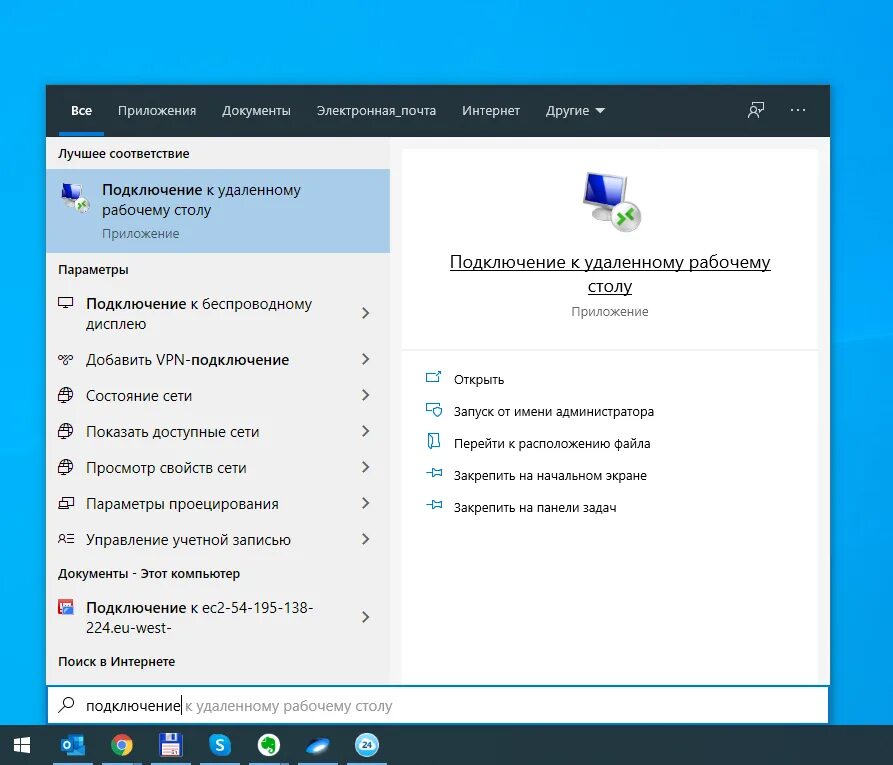Viewport: 893px width, 765px height.
Task: Click the admin shield icon
Action: (434, 410)
